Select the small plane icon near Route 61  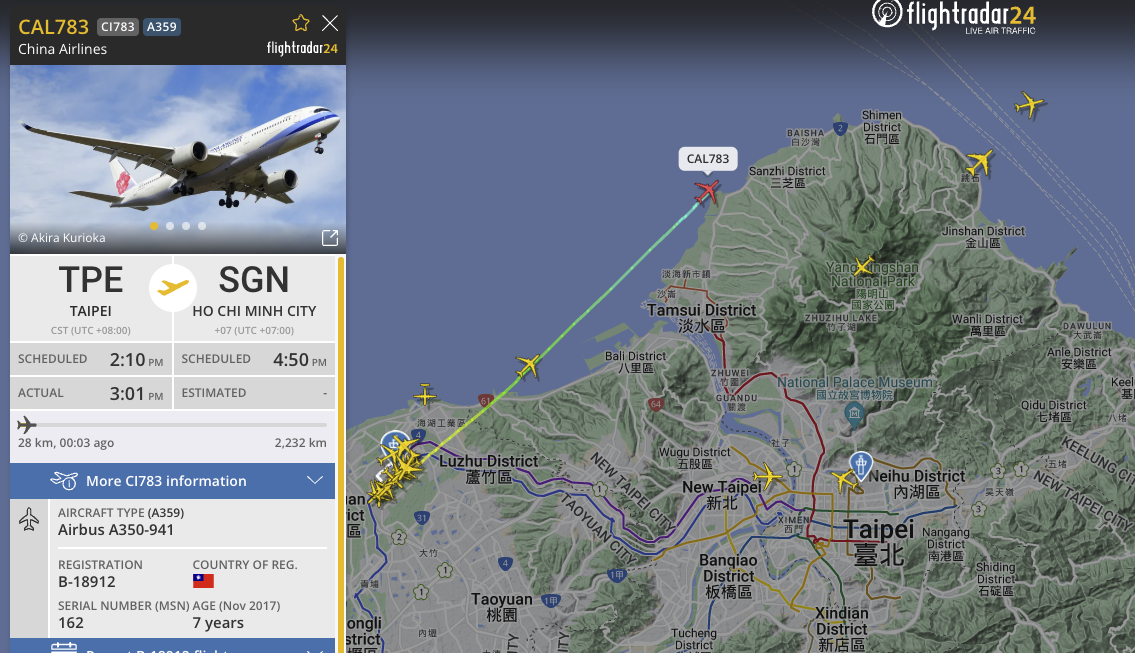click(425, 395)
